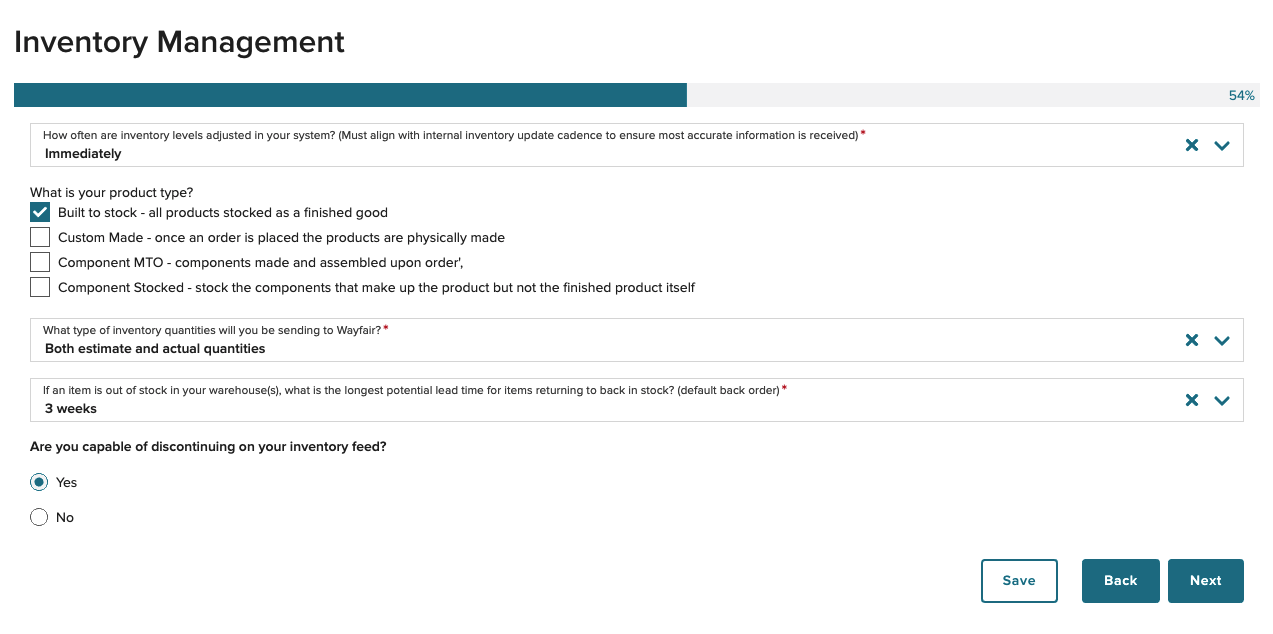The height and width of the screenshot is (634, 1273).
Task: Clear the inventory adjustment frequency selection
Action: click(x=1191, y=145)
